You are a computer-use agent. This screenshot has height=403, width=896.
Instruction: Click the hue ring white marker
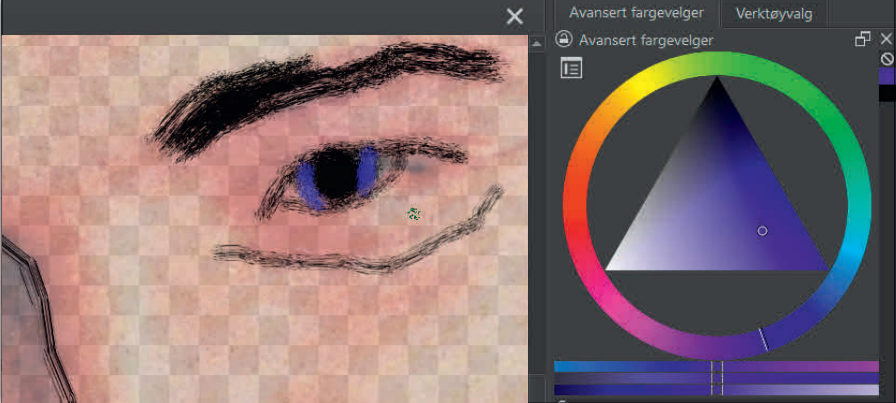[763, 339]
